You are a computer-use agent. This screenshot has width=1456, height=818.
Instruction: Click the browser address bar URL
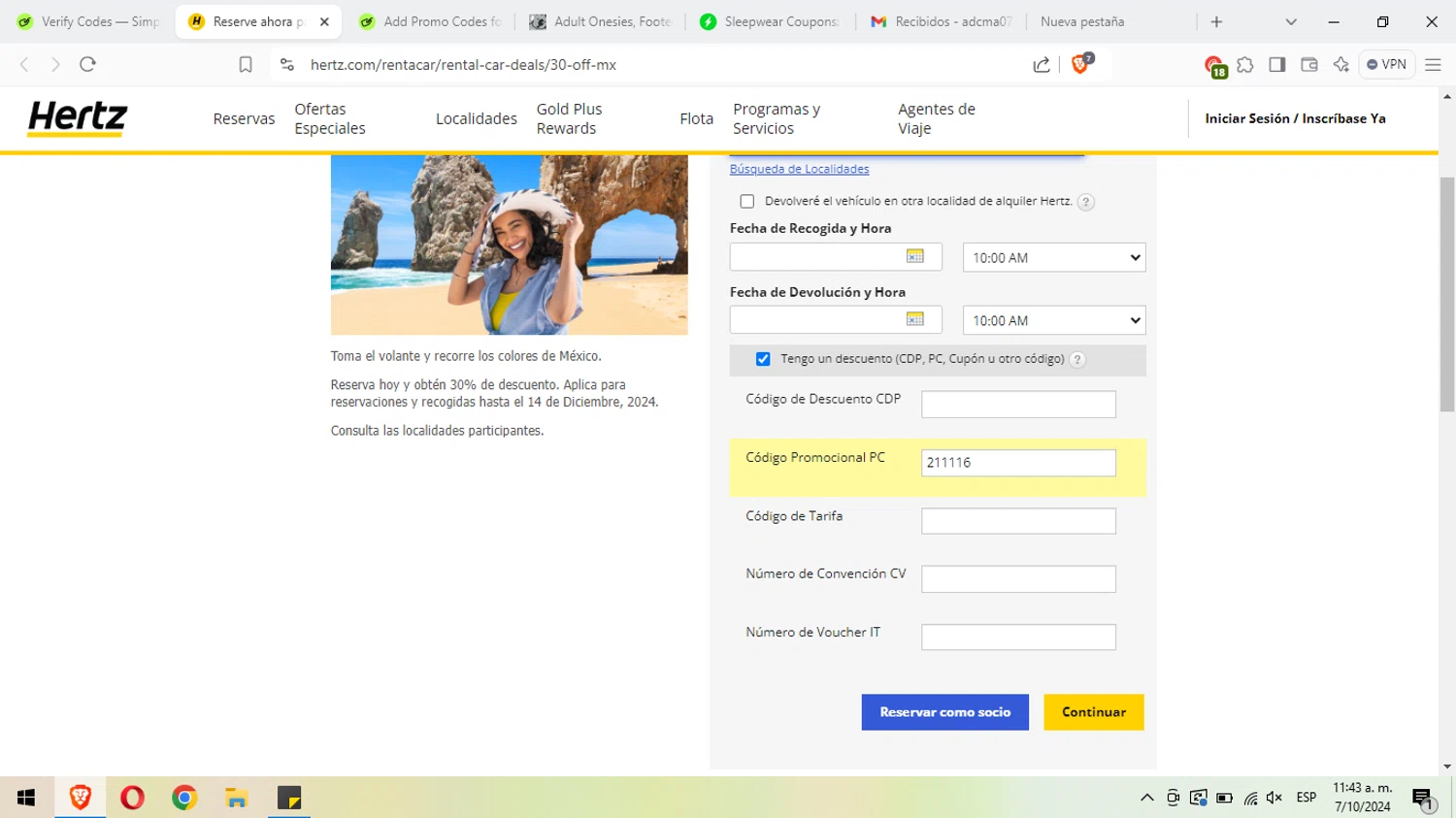[463, 65]
